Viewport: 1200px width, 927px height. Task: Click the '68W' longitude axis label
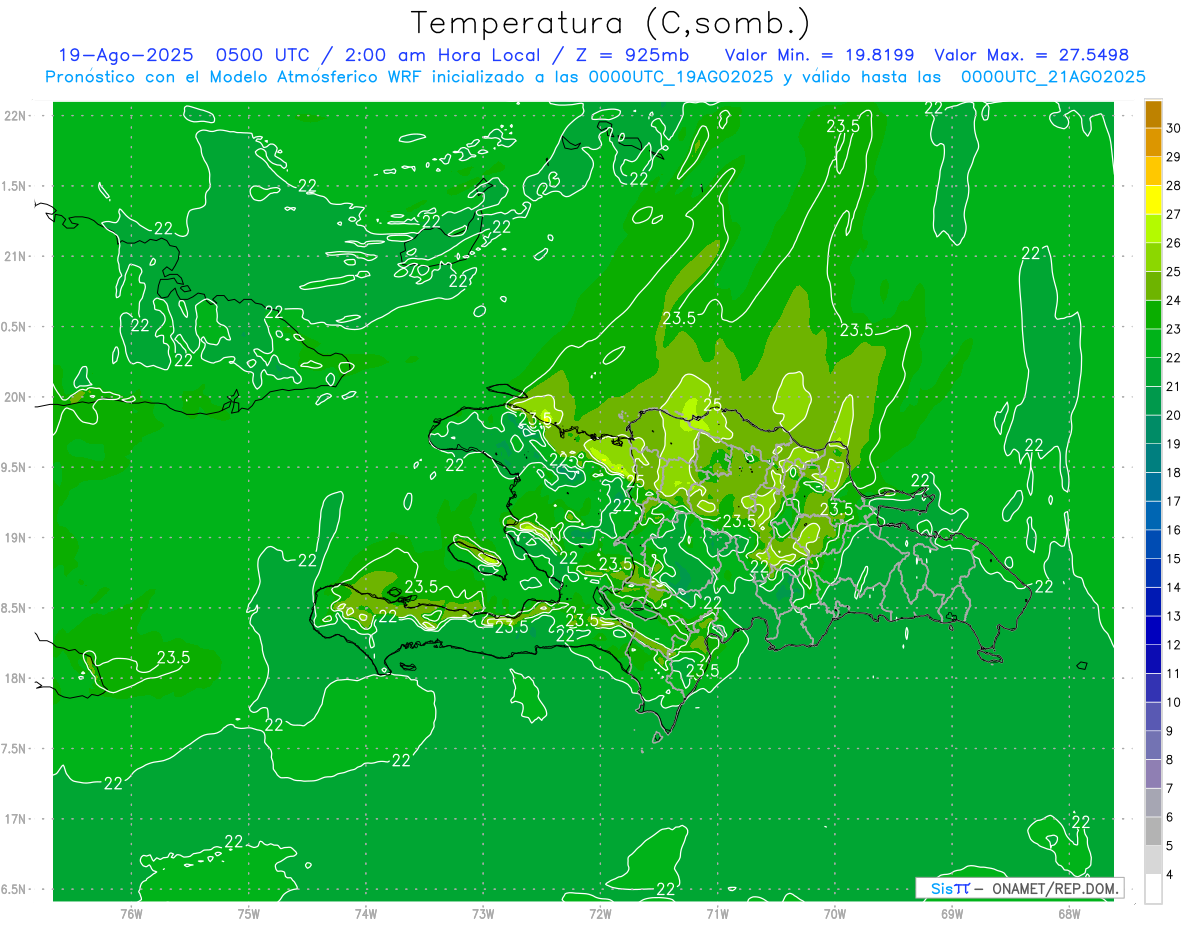point(1069,913)
